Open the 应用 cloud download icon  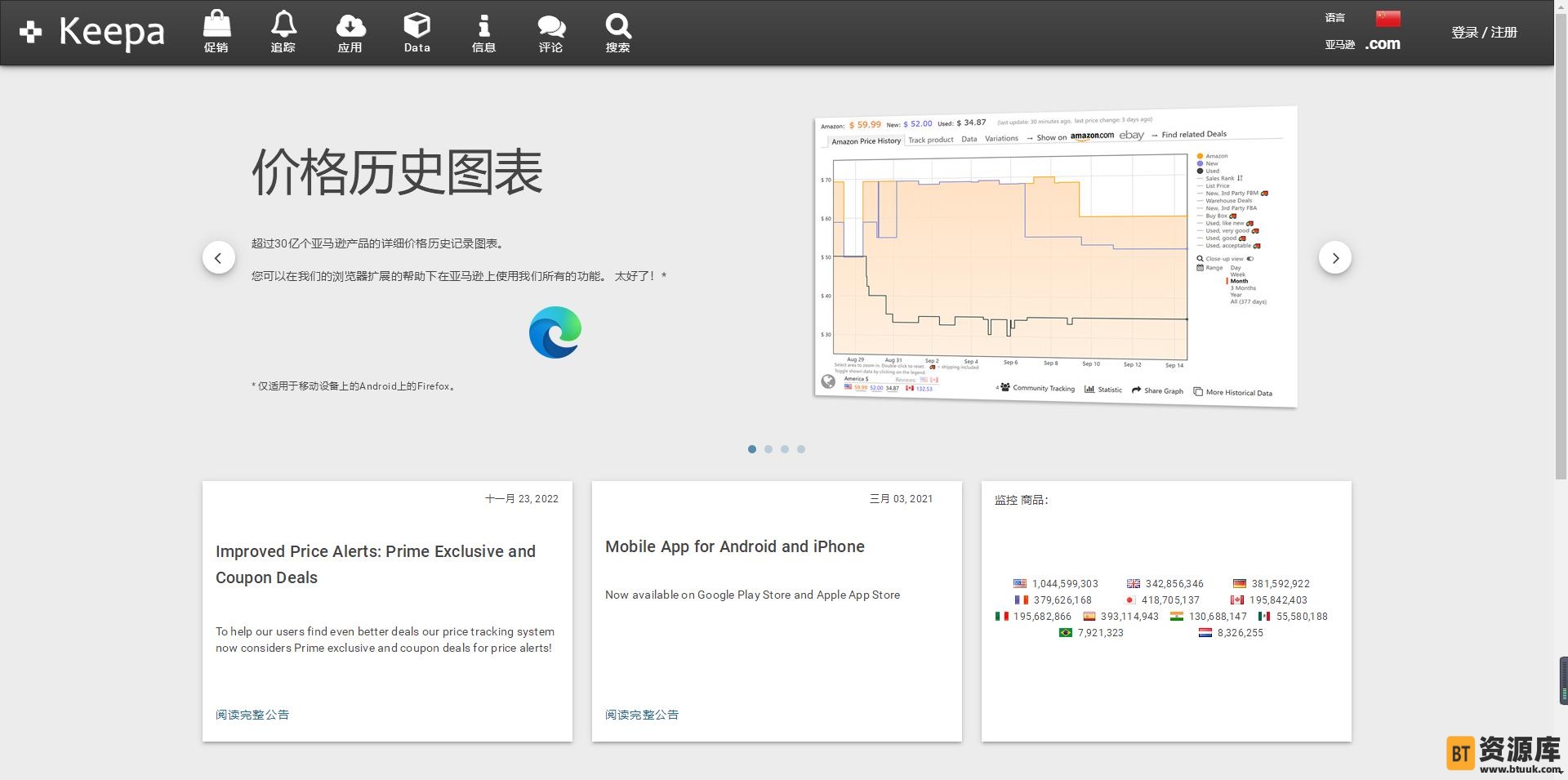click(350, 32)
